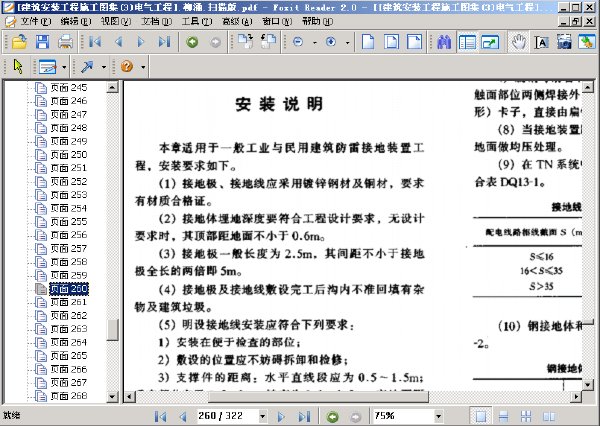This screenshot has height=426, width=600.
Task: Enable continuous facing layout in status bar
Action: [x=549, y=416]
